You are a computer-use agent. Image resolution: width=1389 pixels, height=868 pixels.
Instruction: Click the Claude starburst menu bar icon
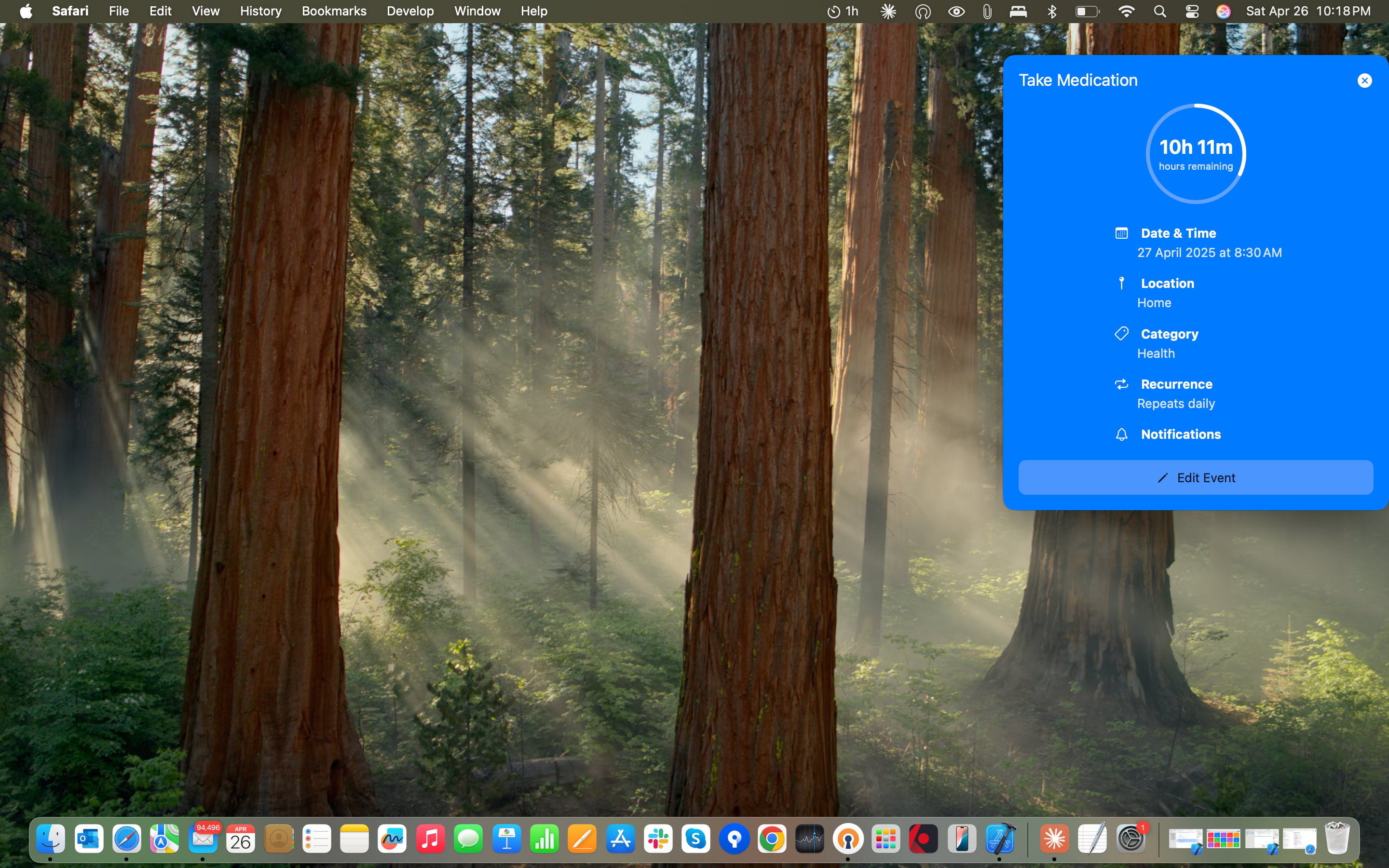888,12
